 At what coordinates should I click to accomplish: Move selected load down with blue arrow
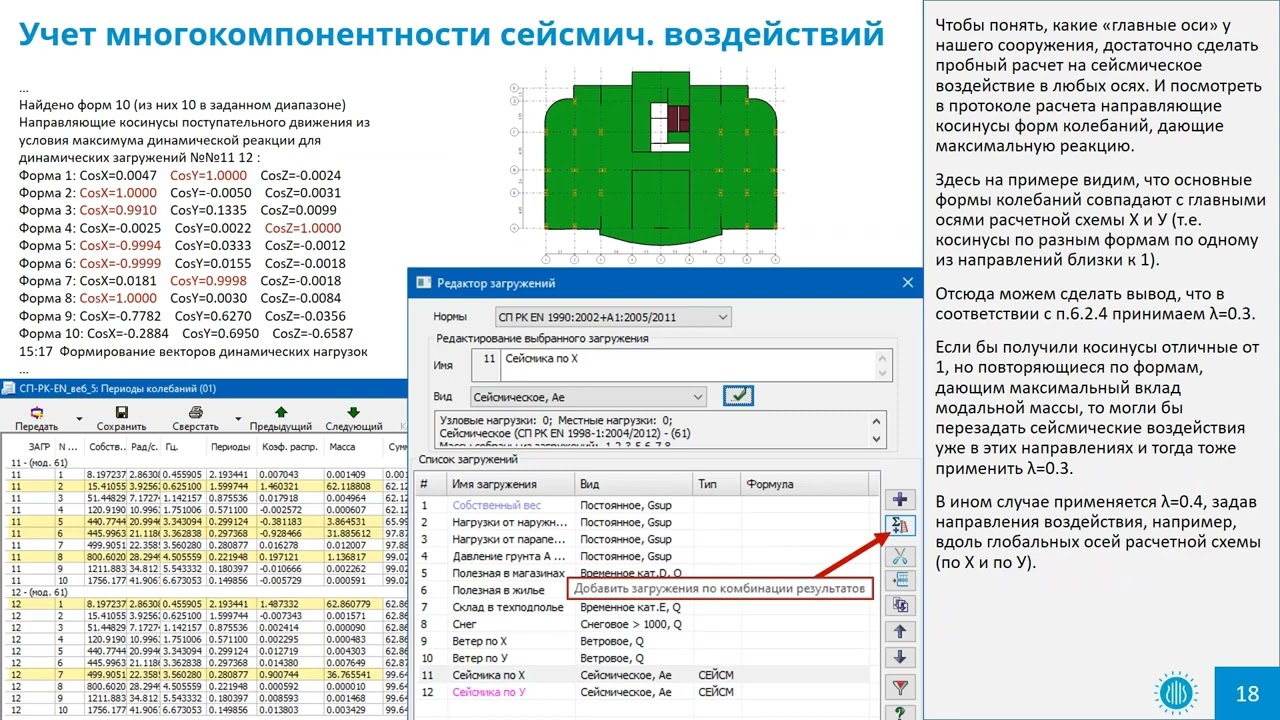pyautogui.click(x=901, y=657)
